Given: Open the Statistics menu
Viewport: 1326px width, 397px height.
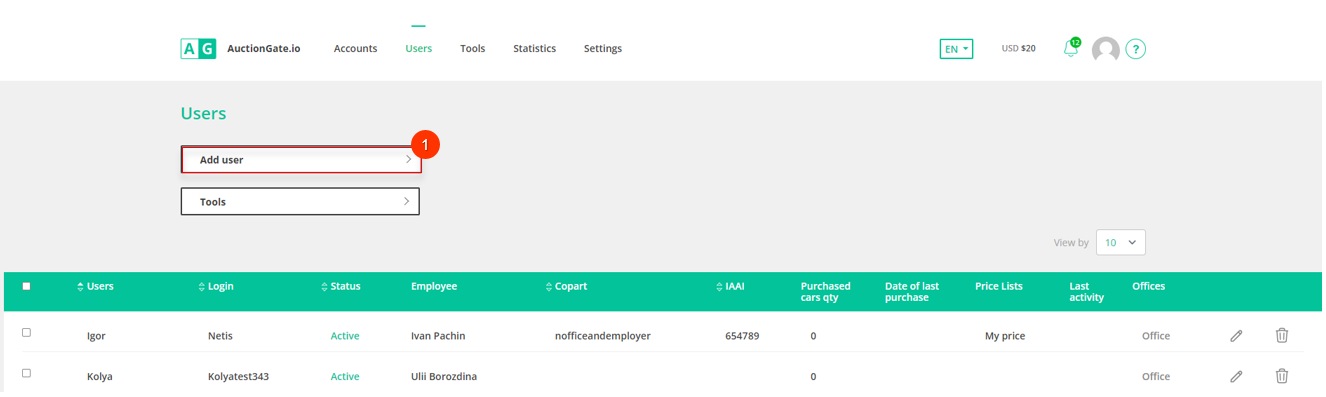Looking at the screenshot, I should pos(534,49).
